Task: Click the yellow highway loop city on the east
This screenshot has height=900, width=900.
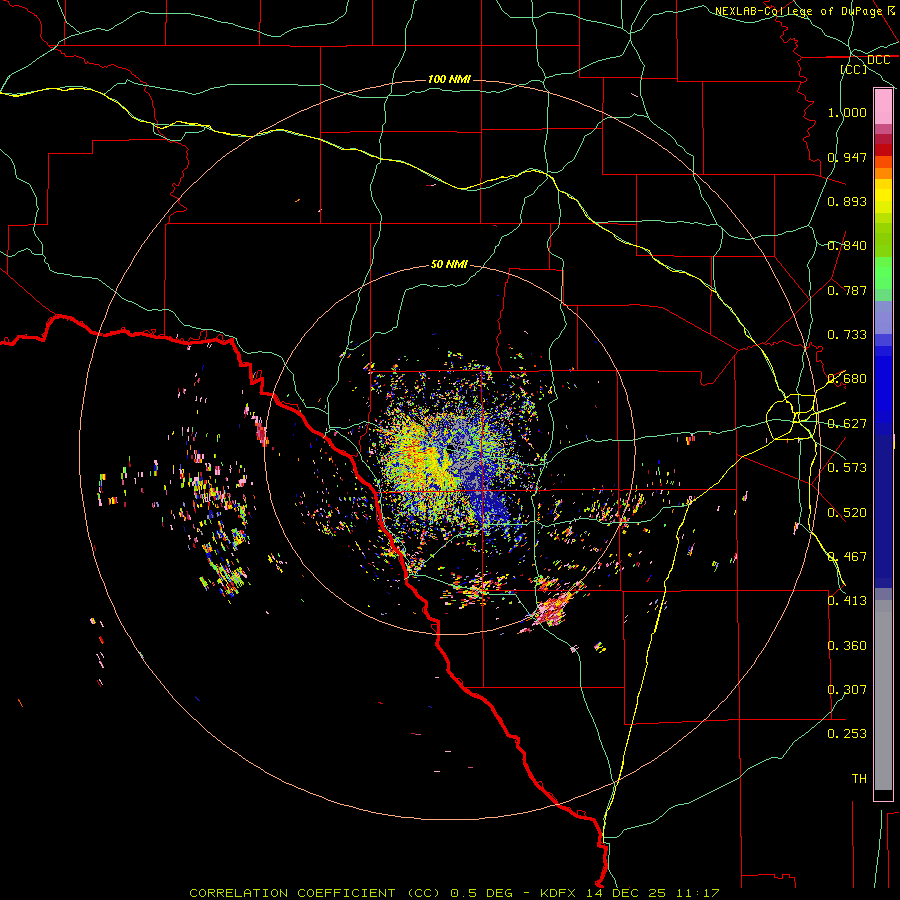Action: [x=792, y=416]
